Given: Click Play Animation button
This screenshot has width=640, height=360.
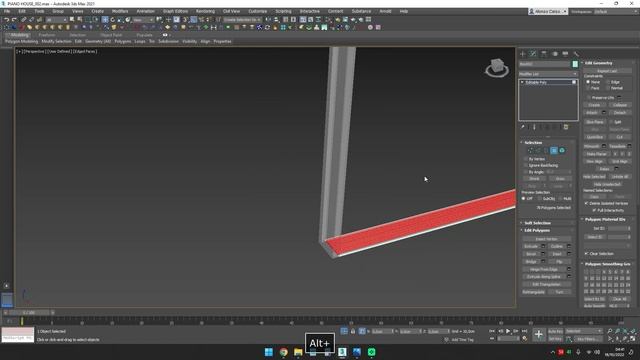Looking at the screenshot, I should (508, 331).
